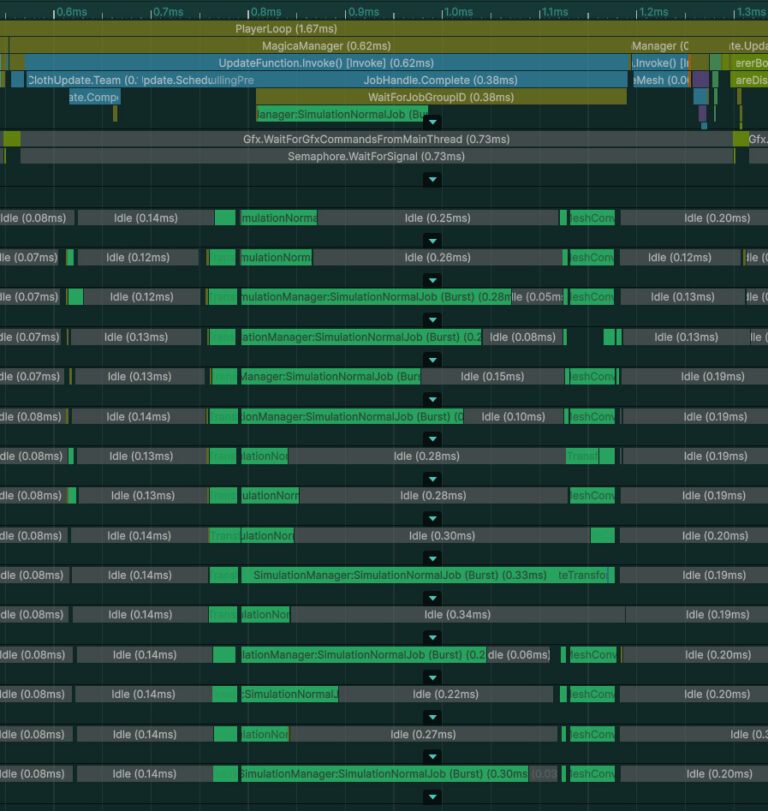
Task: Select the Idle (0.34ms) block
Action: [458, 614]
